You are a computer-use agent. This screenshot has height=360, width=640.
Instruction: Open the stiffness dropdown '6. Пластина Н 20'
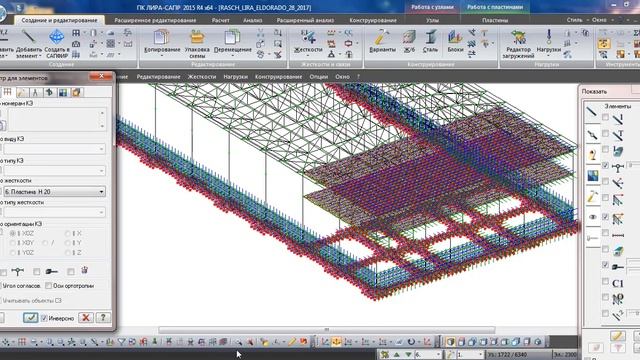54,191
